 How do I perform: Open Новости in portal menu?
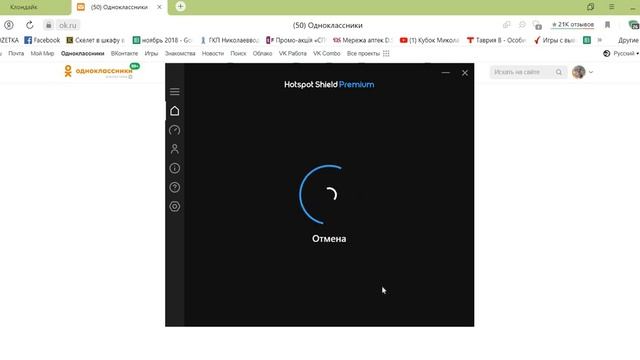point(213,53)
